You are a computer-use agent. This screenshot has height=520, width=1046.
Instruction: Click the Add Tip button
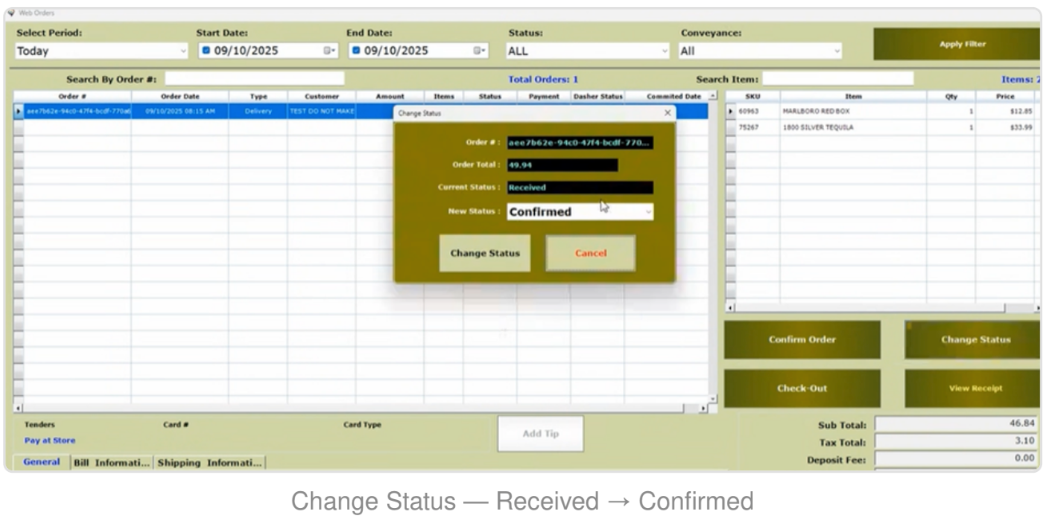coord(541,433)
